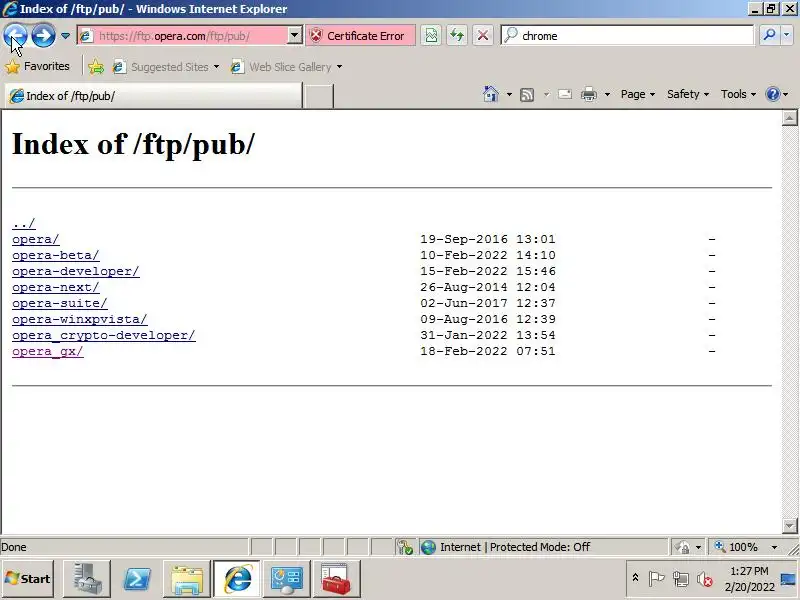This screenshot has height=600, width=800.
Task: Expand the address bar URL history dropdown
Action: (294, 36)
